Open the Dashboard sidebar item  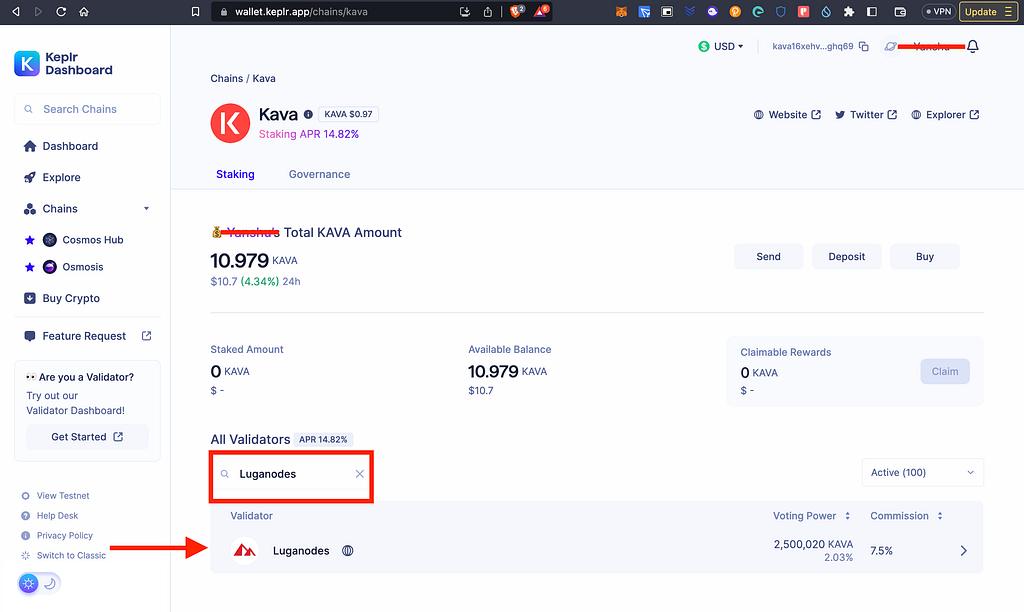[x=61, y=146]
